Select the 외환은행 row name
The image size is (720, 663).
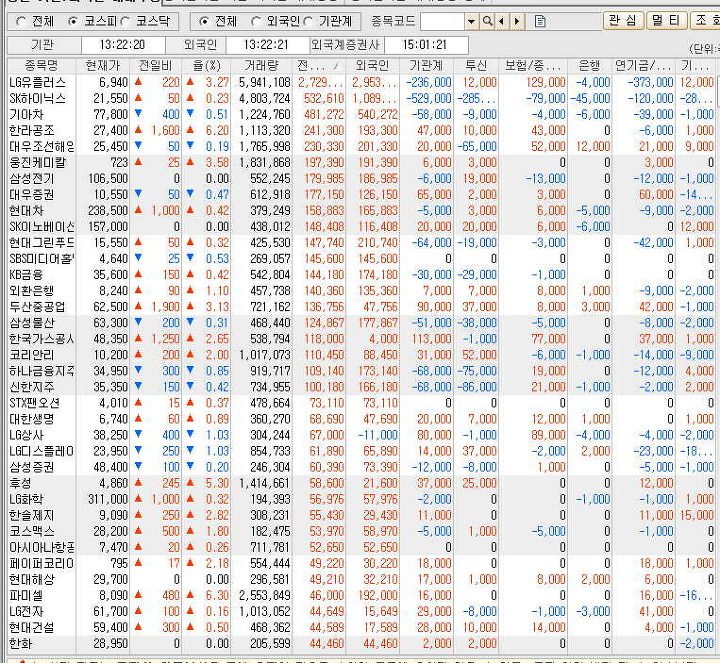(32, 291)
